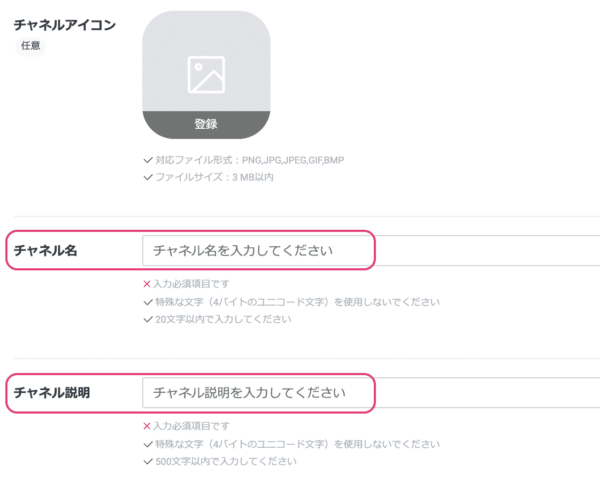This screenshot has width=600, height=482.
Task: Click the PNG,JPG,JPEG,GIF,BMP file format text
Action: [293, 160]
